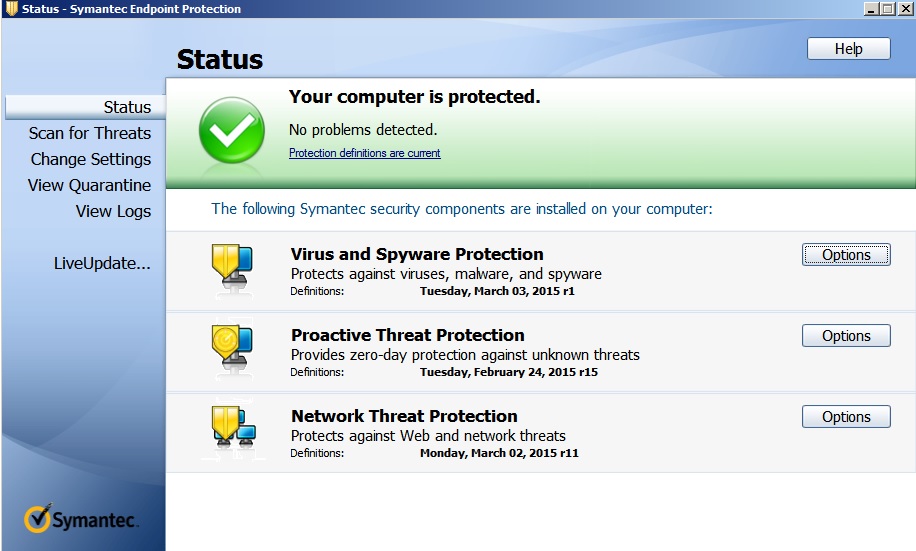Launch LiveUpdate from the sidebar
The width and height of the screenshot is (916, 551).
[x=102, y=264]
